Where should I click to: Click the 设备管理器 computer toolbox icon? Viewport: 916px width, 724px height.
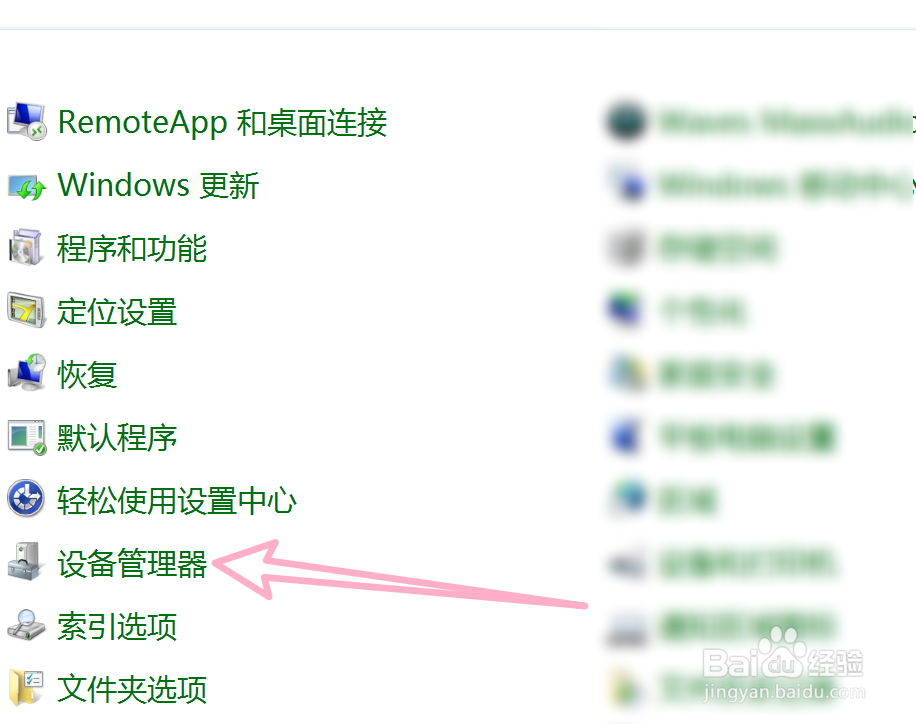[x=25, y=562]
